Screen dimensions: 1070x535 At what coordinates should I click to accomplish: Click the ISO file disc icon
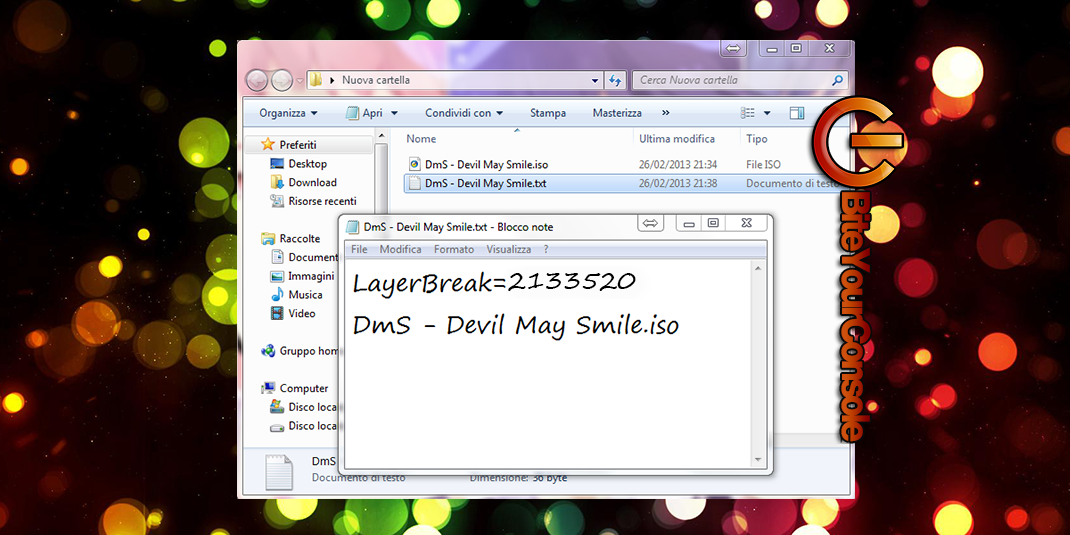tap(415, 164)
